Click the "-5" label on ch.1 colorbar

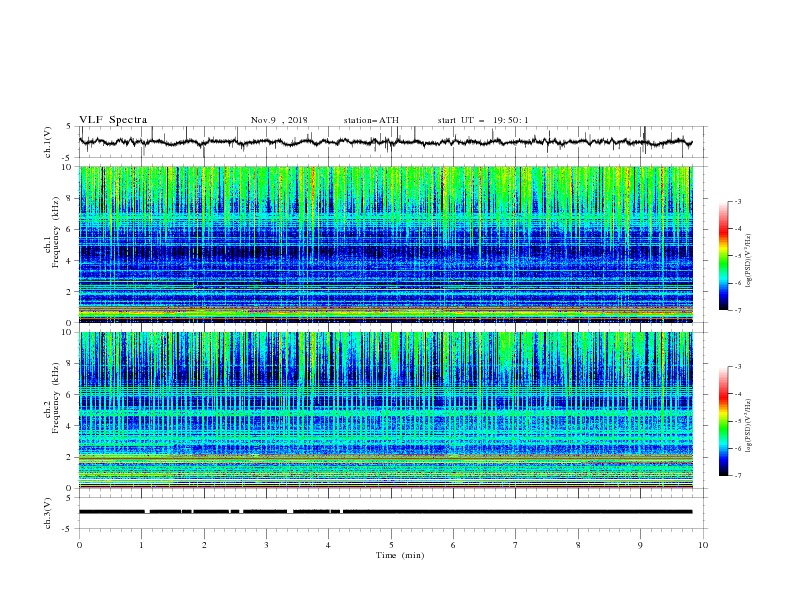(x=737, y=256)
